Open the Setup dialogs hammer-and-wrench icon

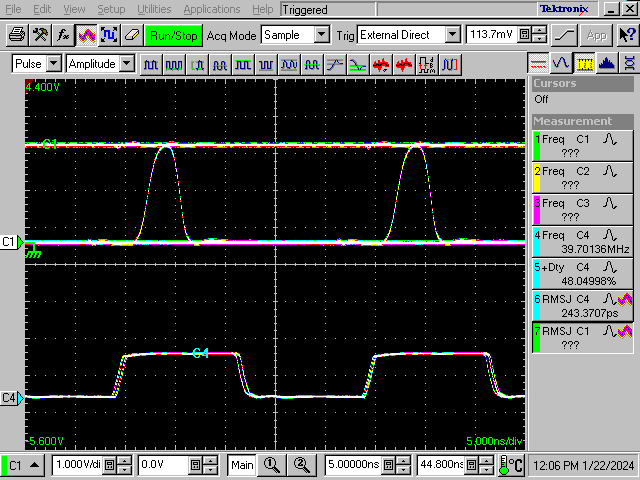click(x=40, y=36)
